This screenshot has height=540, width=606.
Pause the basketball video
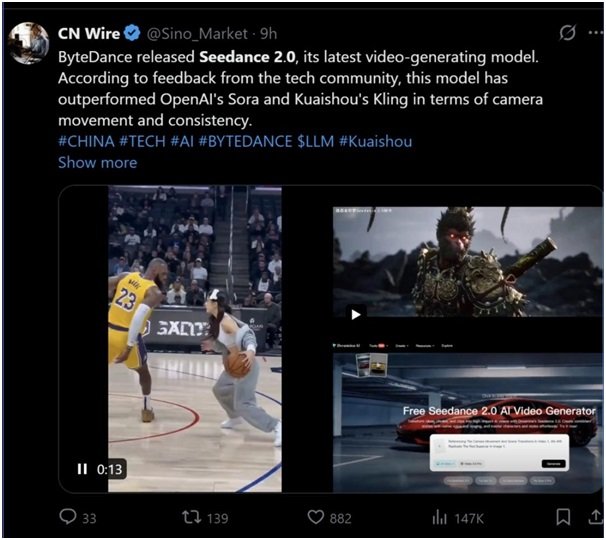[82, 469]
